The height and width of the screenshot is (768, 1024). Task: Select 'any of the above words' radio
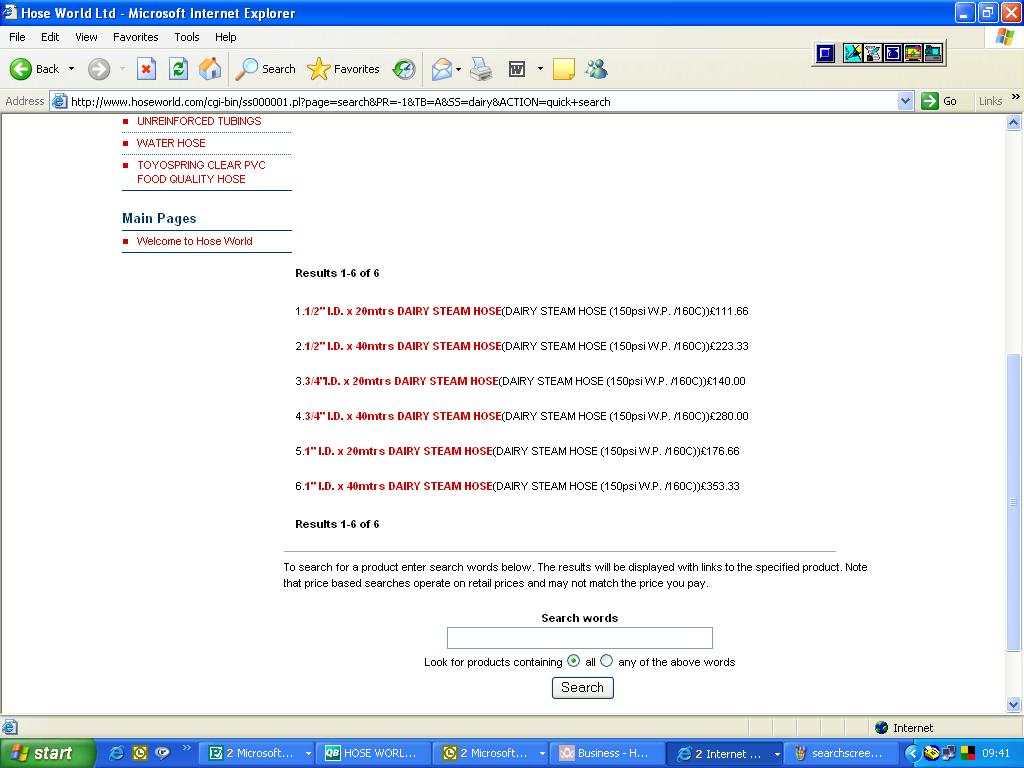607,661
